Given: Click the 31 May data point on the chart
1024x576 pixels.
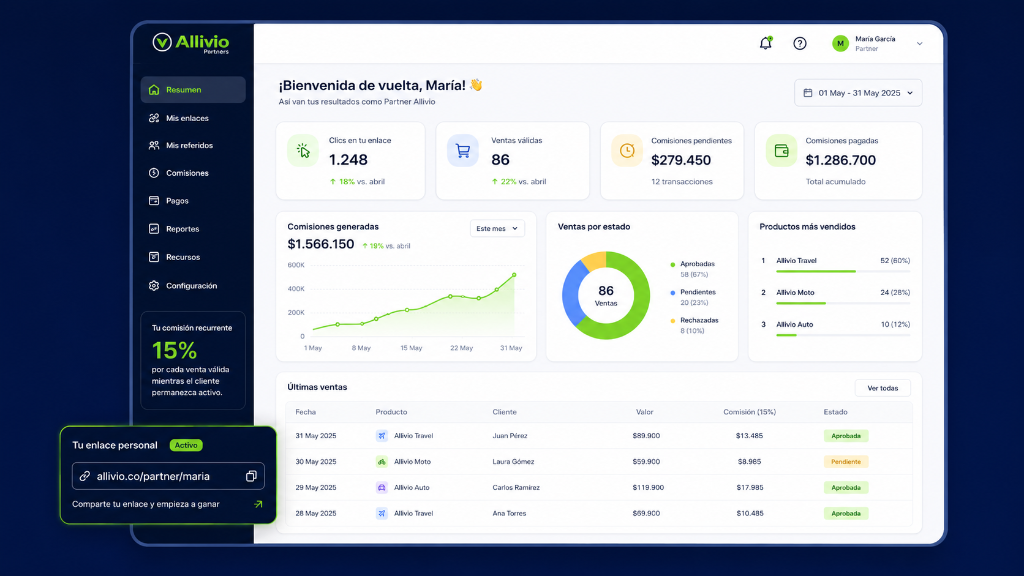Looking at the screenshot, I should pos(515,275).
